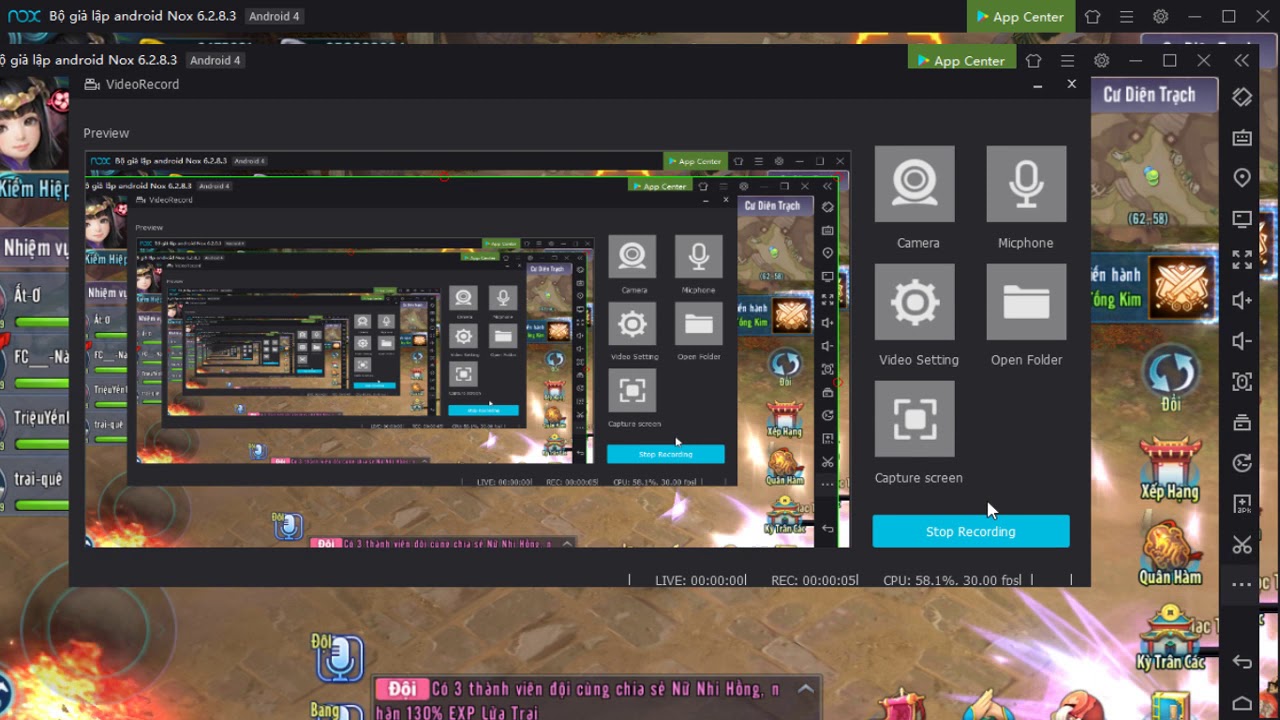This screenshot has height=720, width=1280.
Task: Open App Center in inner Nox title bar
Action: (961, 60)
